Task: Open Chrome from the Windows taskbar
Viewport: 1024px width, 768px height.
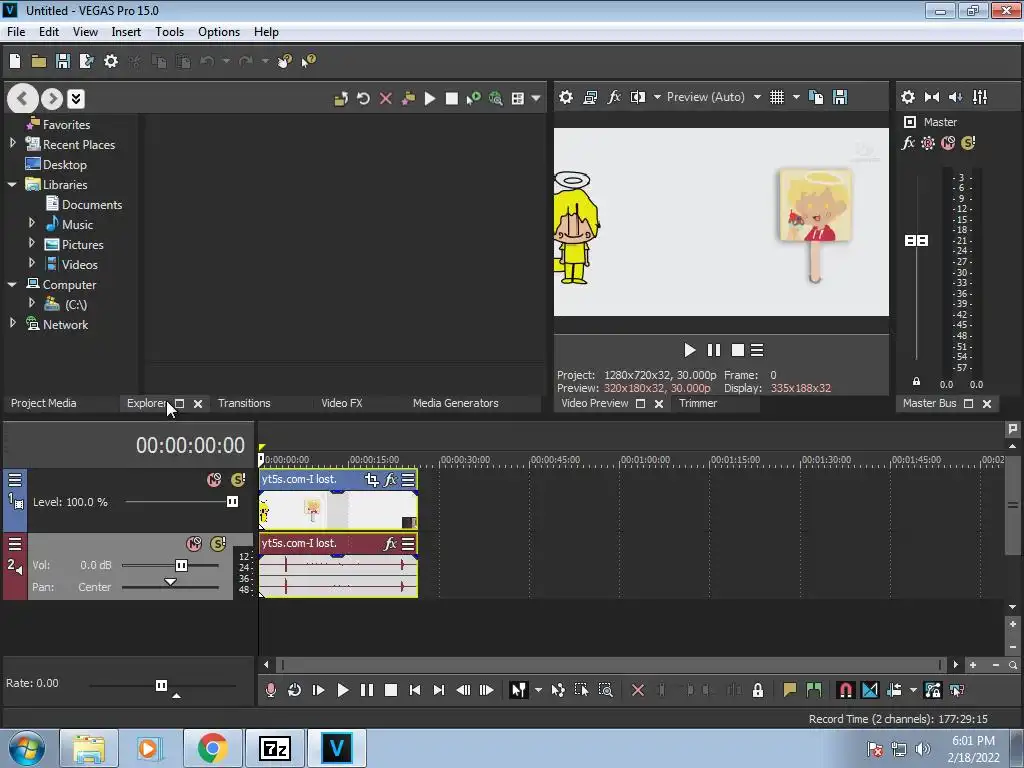Action: [x=212, y=748]
